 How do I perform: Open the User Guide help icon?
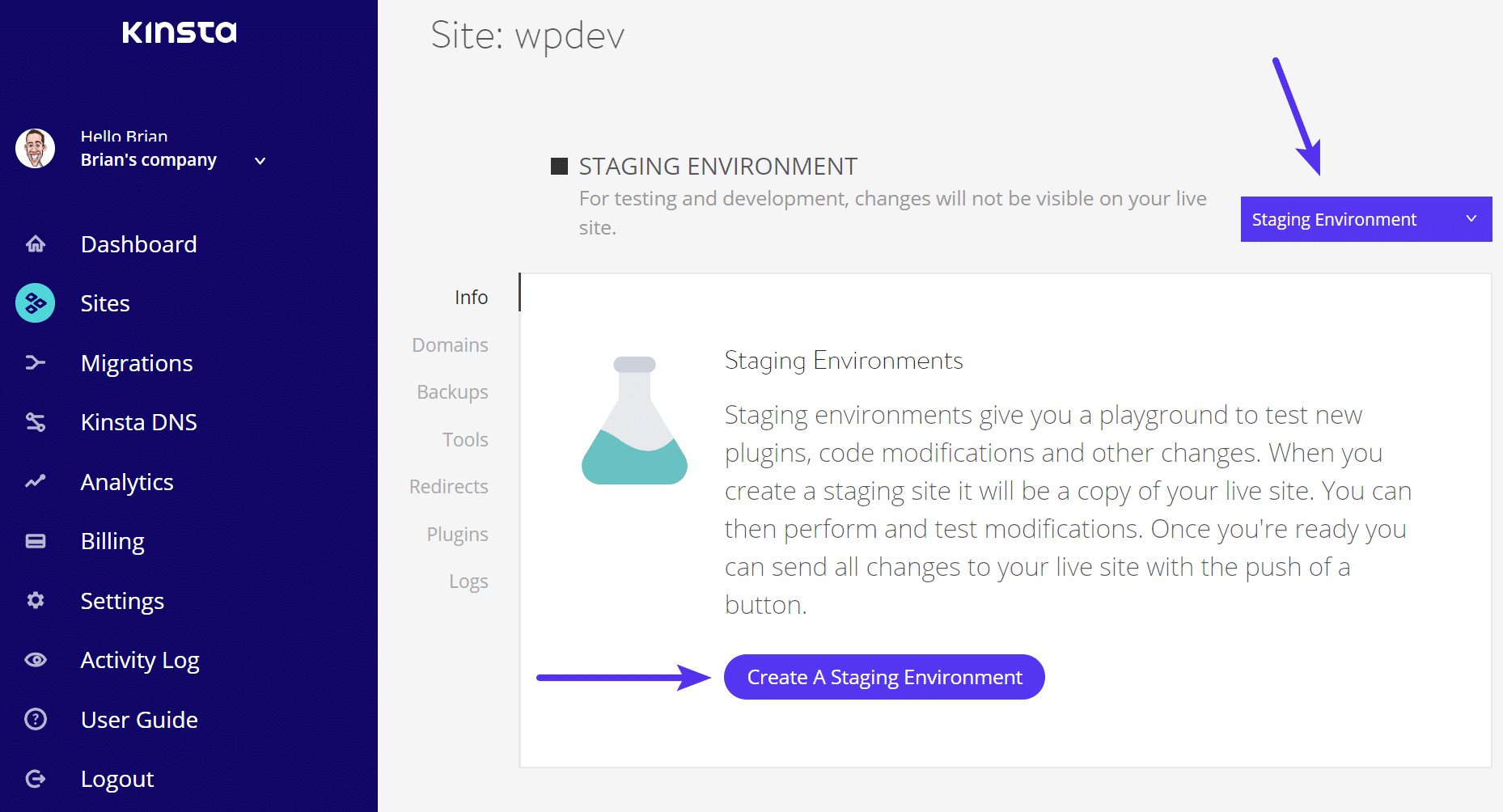36,719
